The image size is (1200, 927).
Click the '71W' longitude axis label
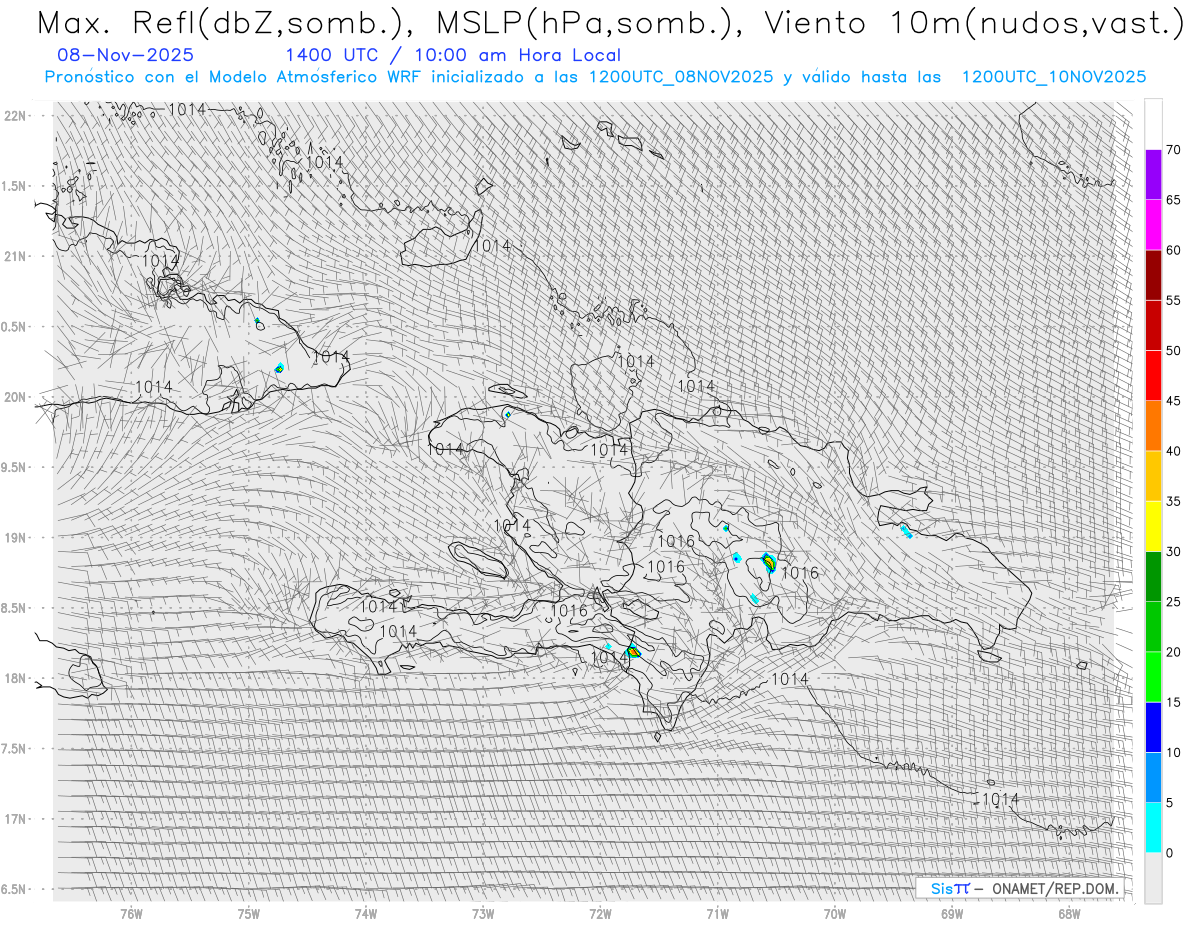coord(717,913)
